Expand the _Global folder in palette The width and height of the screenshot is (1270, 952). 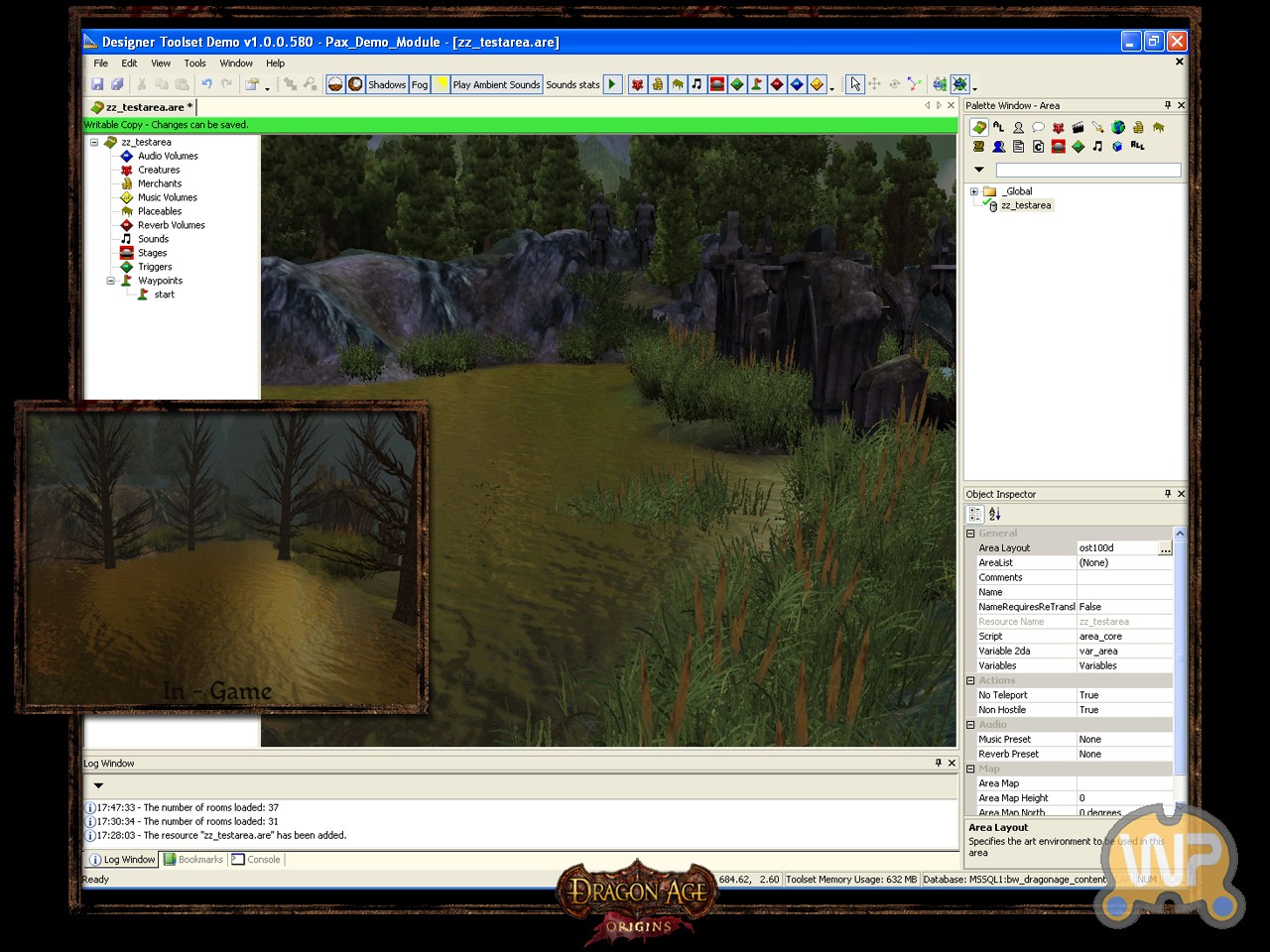pyautogui.click(x=973, y=191)
